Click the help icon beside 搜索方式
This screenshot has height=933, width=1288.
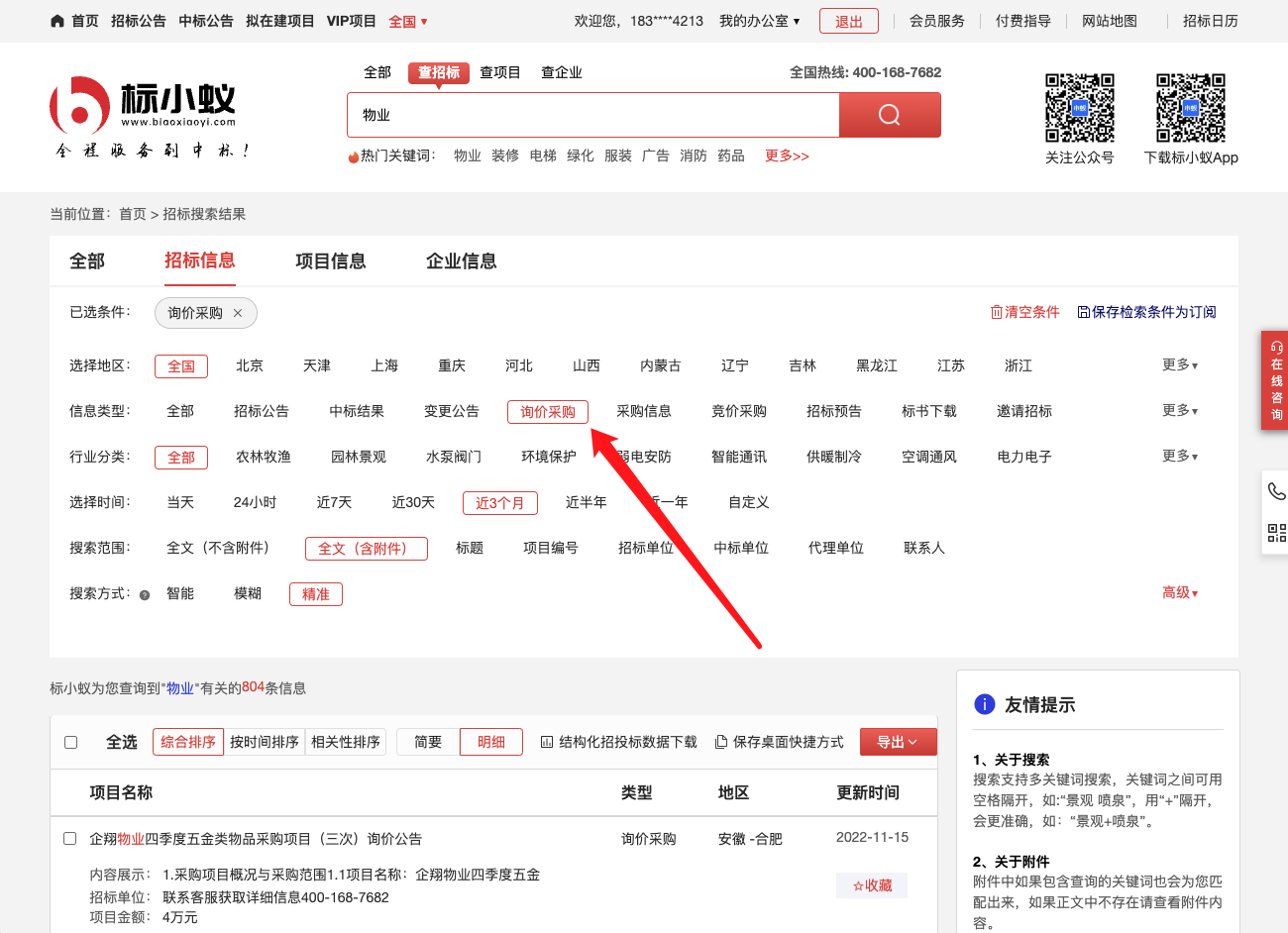point(145,595)
